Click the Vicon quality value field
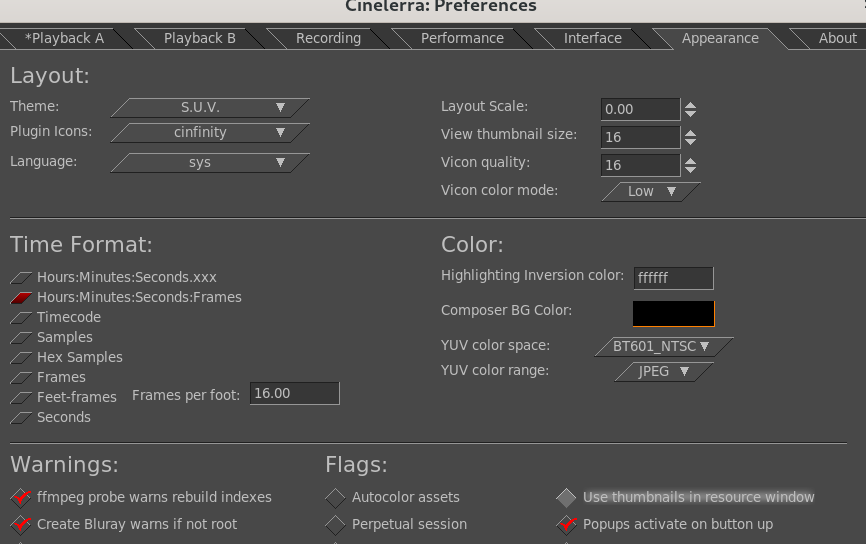This screenshot has width=866, height=544. tap(641, 165)
